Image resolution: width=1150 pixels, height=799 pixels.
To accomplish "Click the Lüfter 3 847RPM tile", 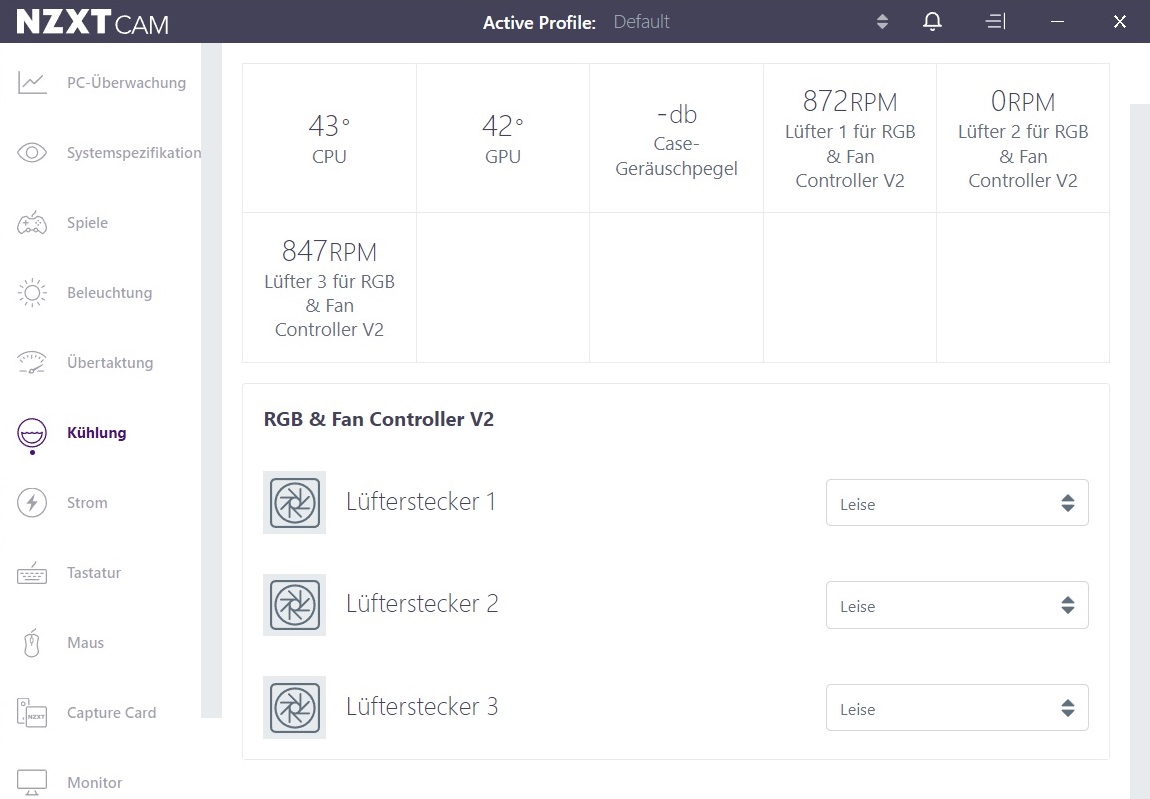I will click(329, 288).
